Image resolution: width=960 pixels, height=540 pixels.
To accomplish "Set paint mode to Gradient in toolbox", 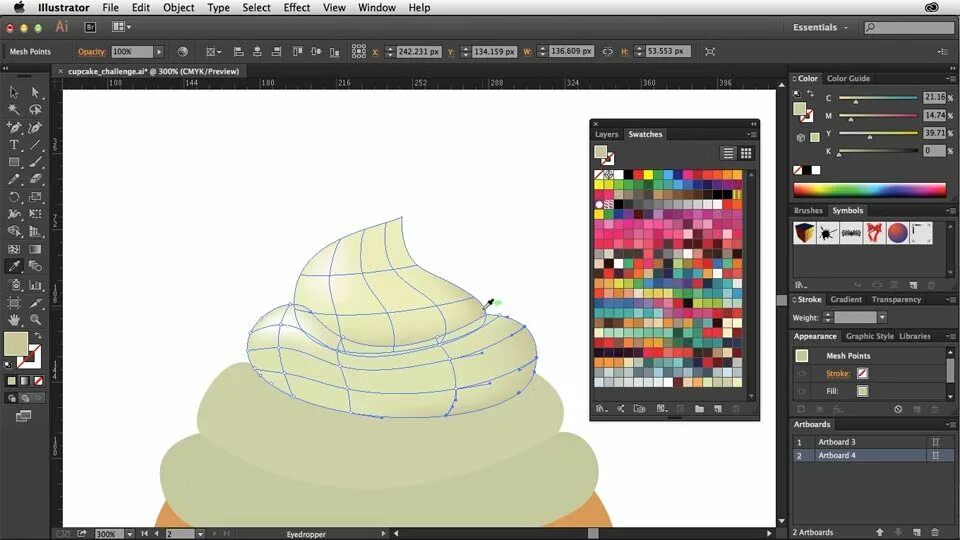I will (x=24, y=381).
